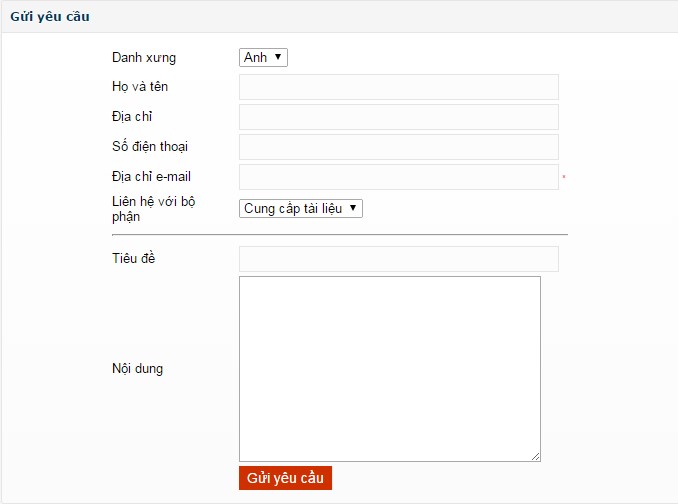The image size is (678, 504).
Task: Click the Họ và tên label
Action: (x=140, y=87)
